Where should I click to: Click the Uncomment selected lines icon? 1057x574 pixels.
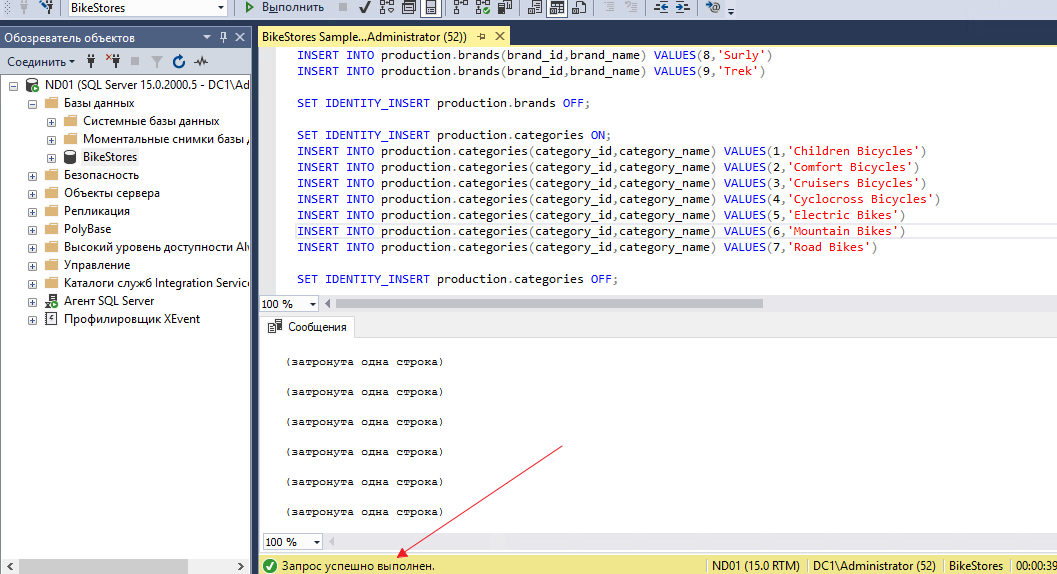[631, 7]
